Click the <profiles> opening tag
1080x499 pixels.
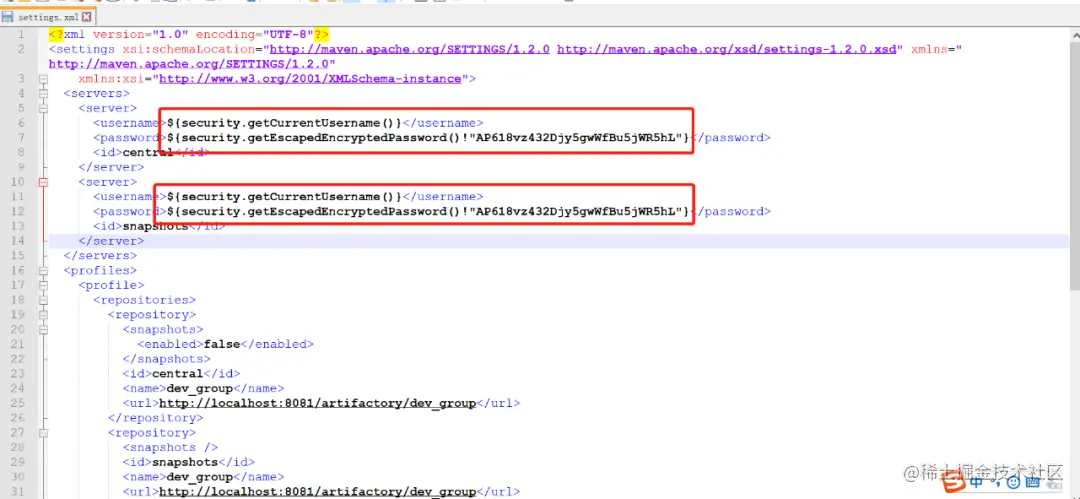[x=100, y=270]
